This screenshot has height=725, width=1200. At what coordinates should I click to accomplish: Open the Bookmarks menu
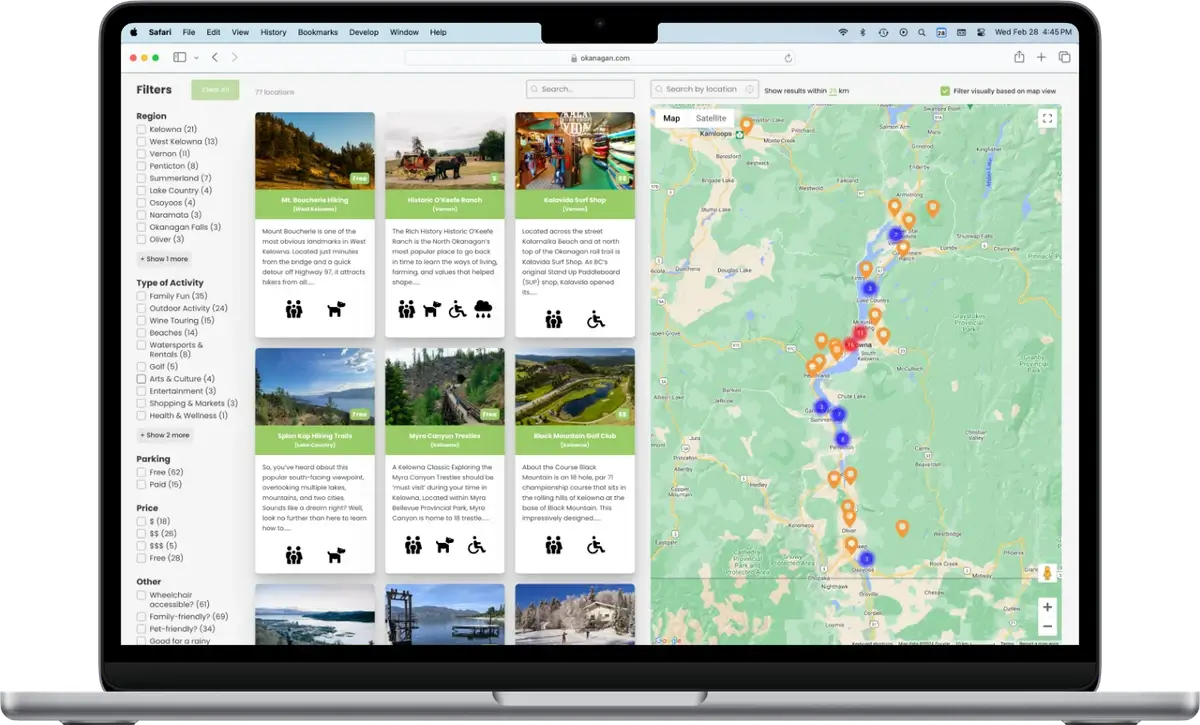[318, 32]
